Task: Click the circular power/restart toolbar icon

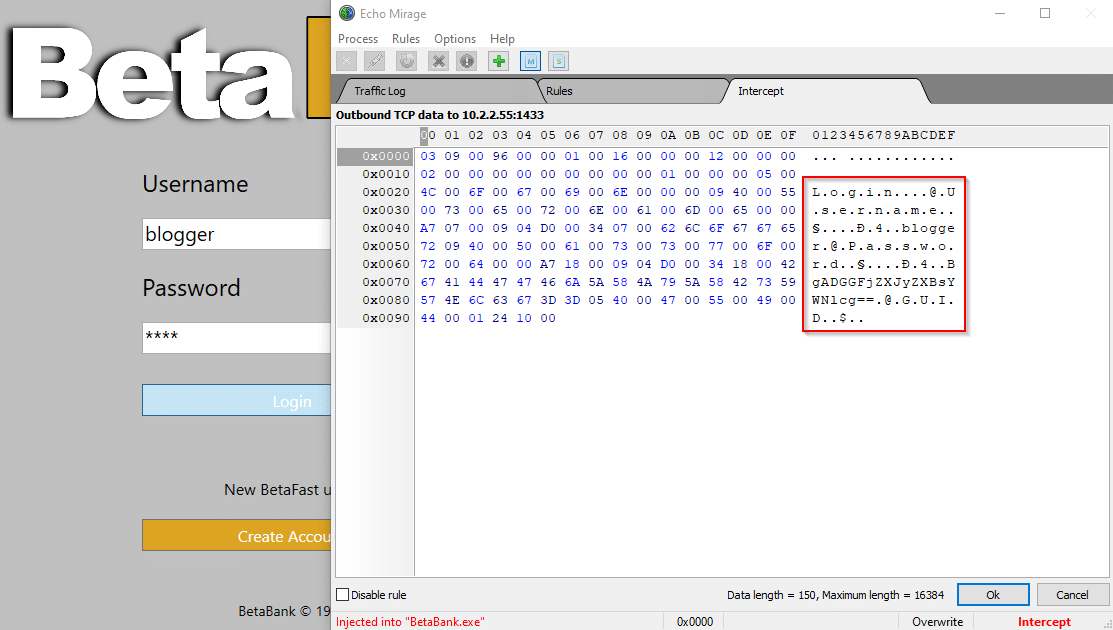Action: (407, 61)
